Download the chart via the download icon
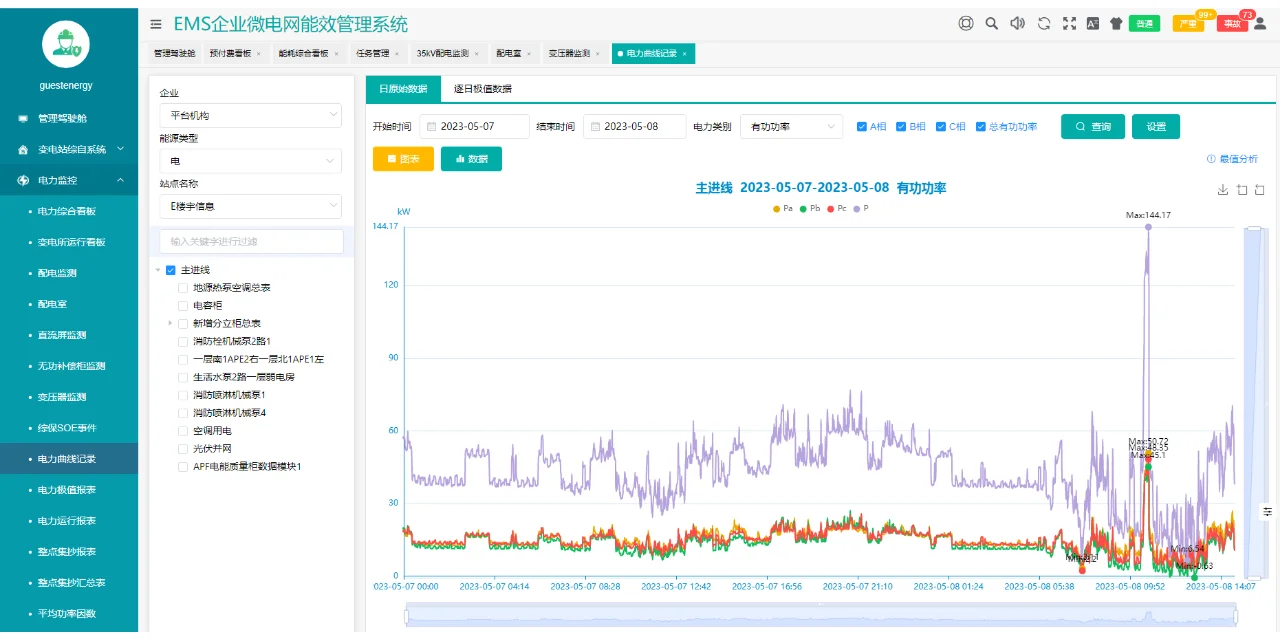 coord(1222,190)
